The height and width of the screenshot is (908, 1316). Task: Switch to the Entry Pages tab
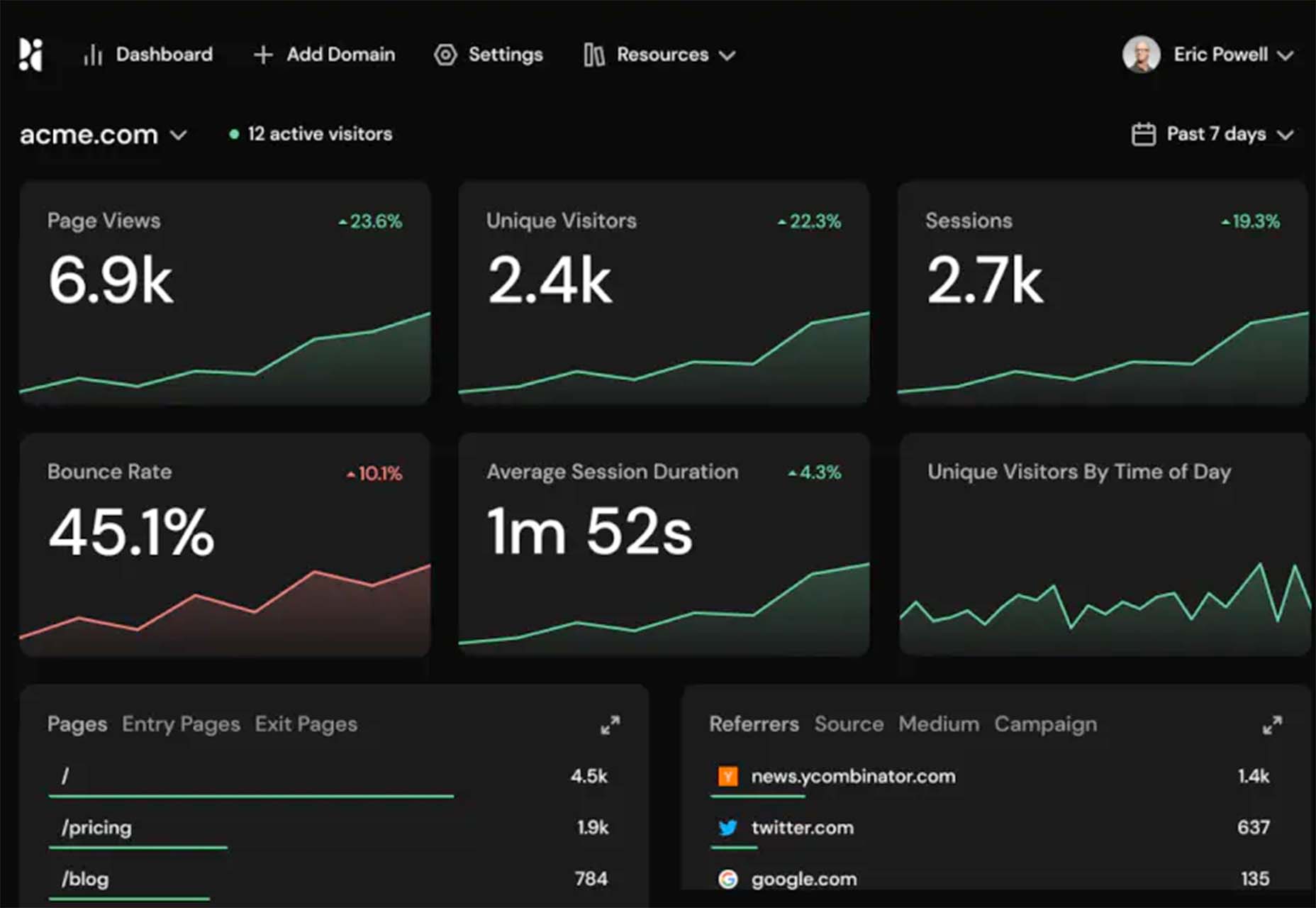[181, 724]
